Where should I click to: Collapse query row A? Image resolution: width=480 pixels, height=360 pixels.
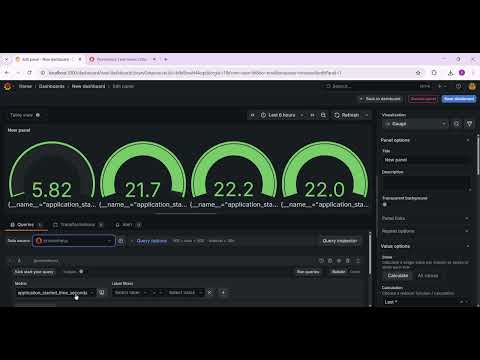[x=10, y=261]
